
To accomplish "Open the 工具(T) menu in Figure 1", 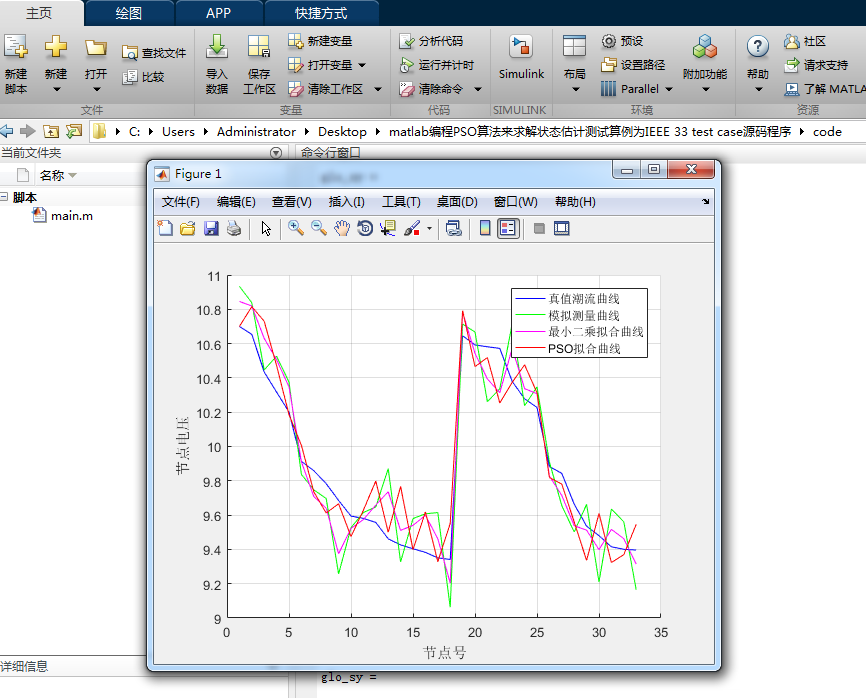I will point(401,202).
